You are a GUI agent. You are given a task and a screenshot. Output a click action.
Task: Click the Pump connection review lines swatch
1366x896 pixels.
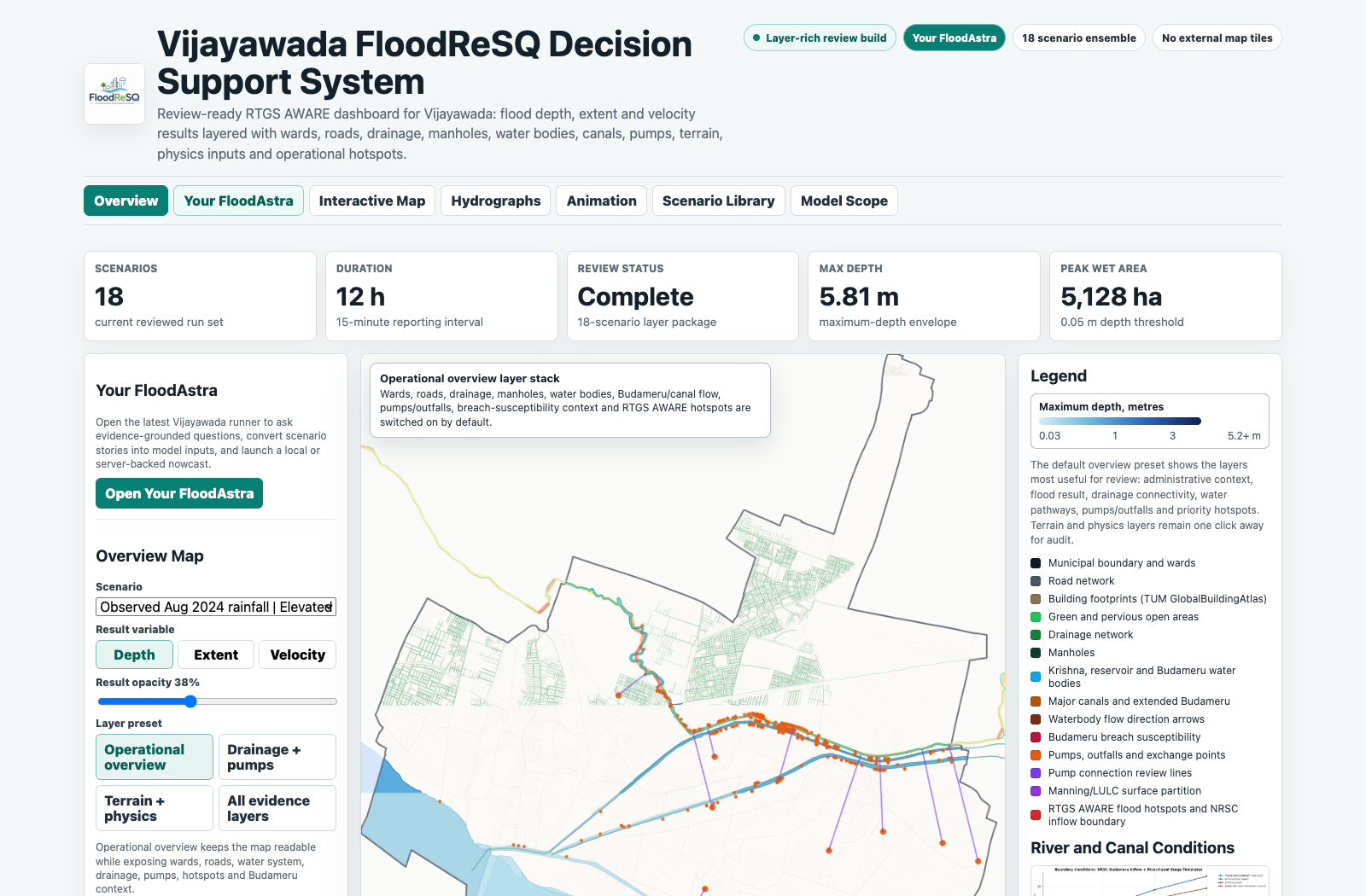point(1036,773)
